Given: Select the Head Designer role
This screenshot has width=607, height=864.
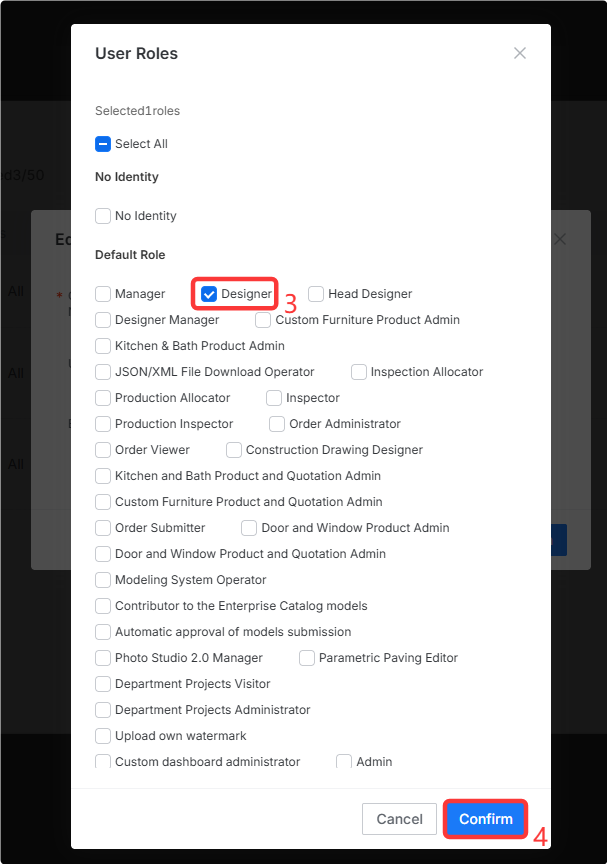Looking at the screenshot, I should 316,294.
